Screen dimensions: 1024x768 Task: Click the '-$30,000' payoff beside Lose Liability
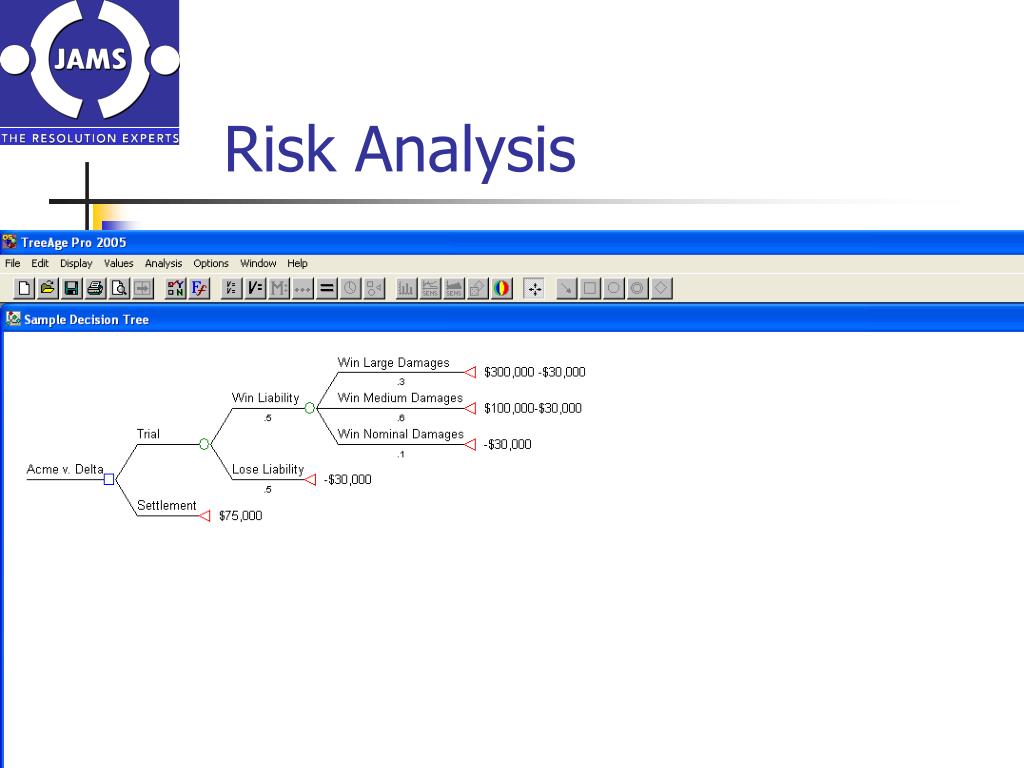pos(347,480)
